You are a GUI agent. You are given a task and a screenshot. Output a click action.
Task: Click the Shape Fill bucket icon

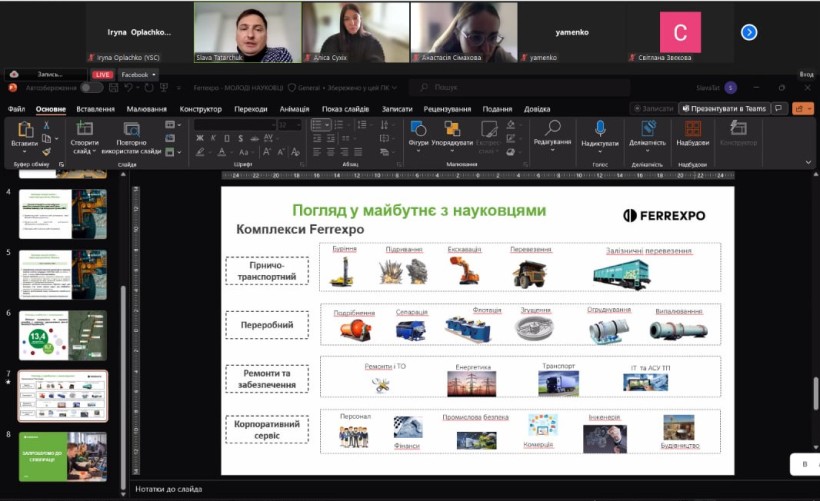511,125
